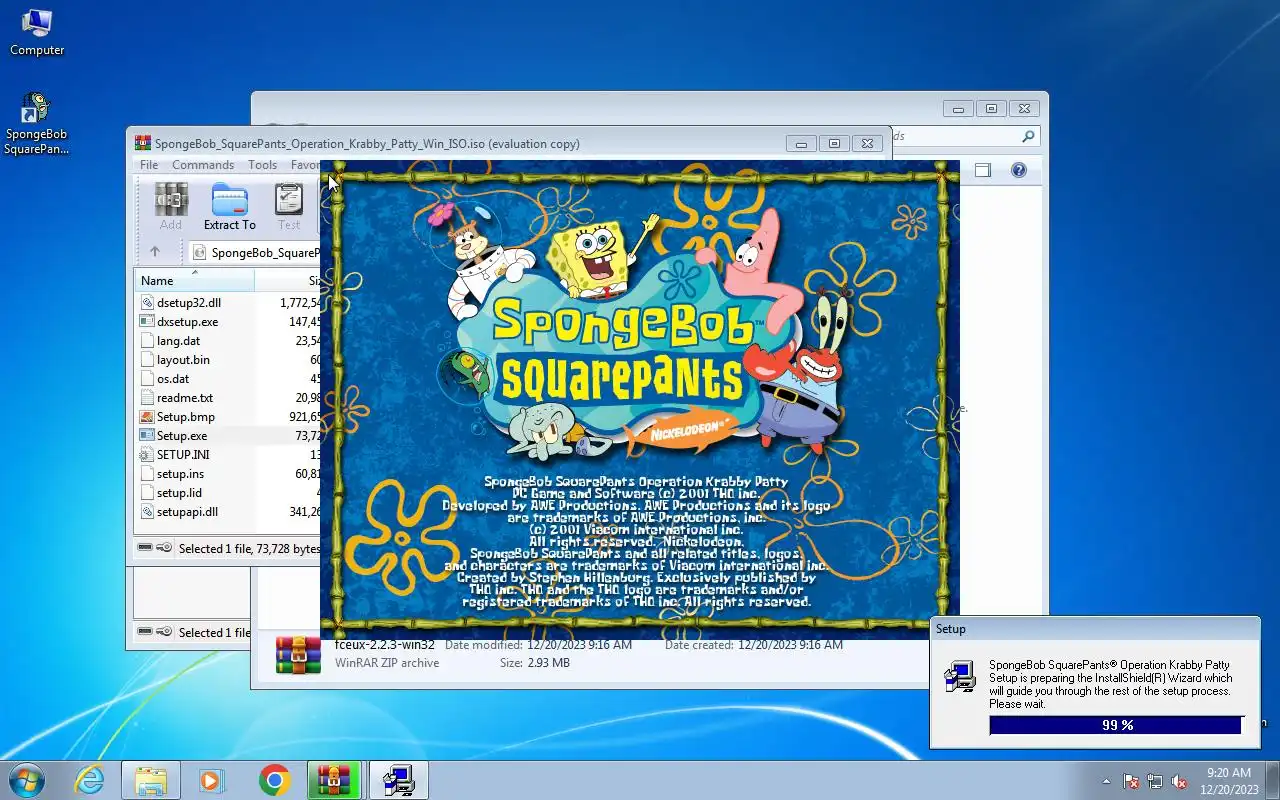This screenshot has height=800, width=1280.
Task: Launch Google Chrome from the taskbar
Action: coord(274,780)
